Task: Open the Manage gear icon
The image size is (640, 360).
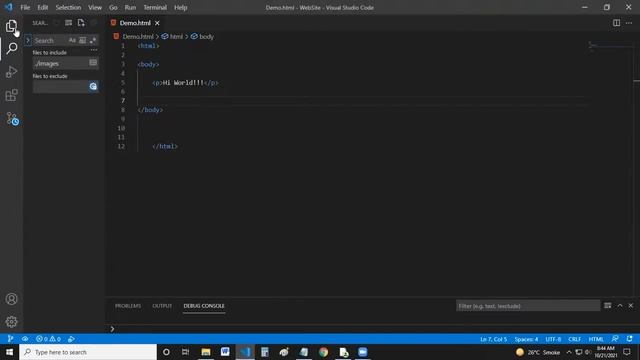Action: [11, 322]
